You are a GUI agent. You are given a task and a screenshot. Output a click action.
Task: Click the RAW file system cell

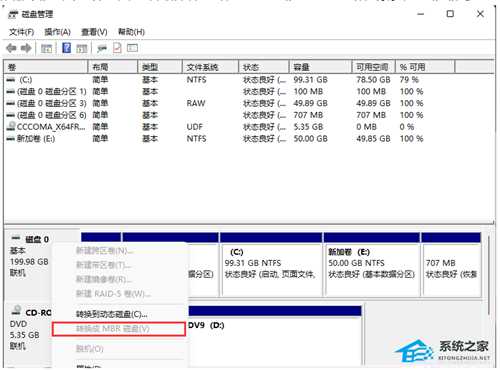196,103
